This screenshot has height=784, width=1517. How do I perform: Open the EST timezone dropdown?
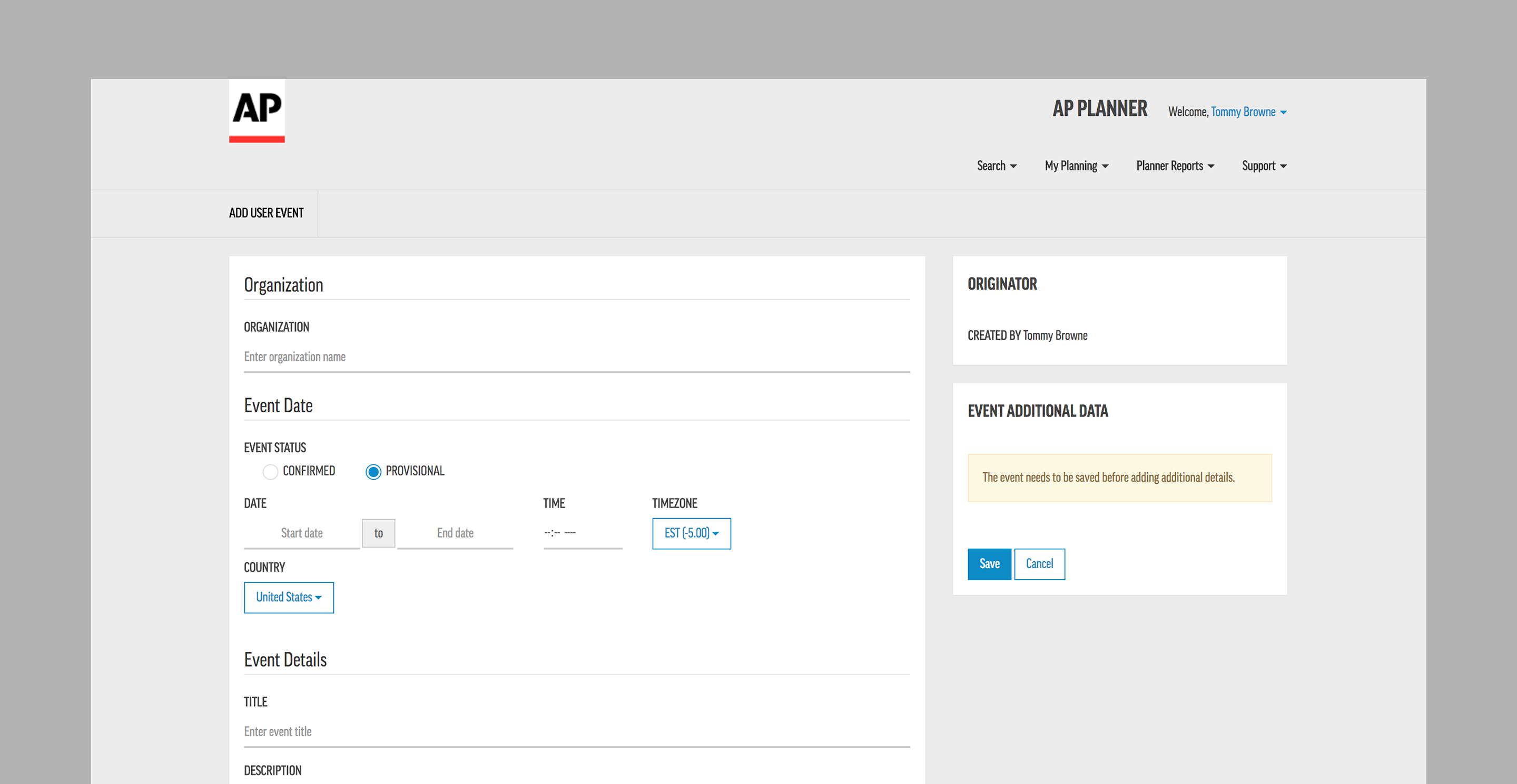[692, 533]
